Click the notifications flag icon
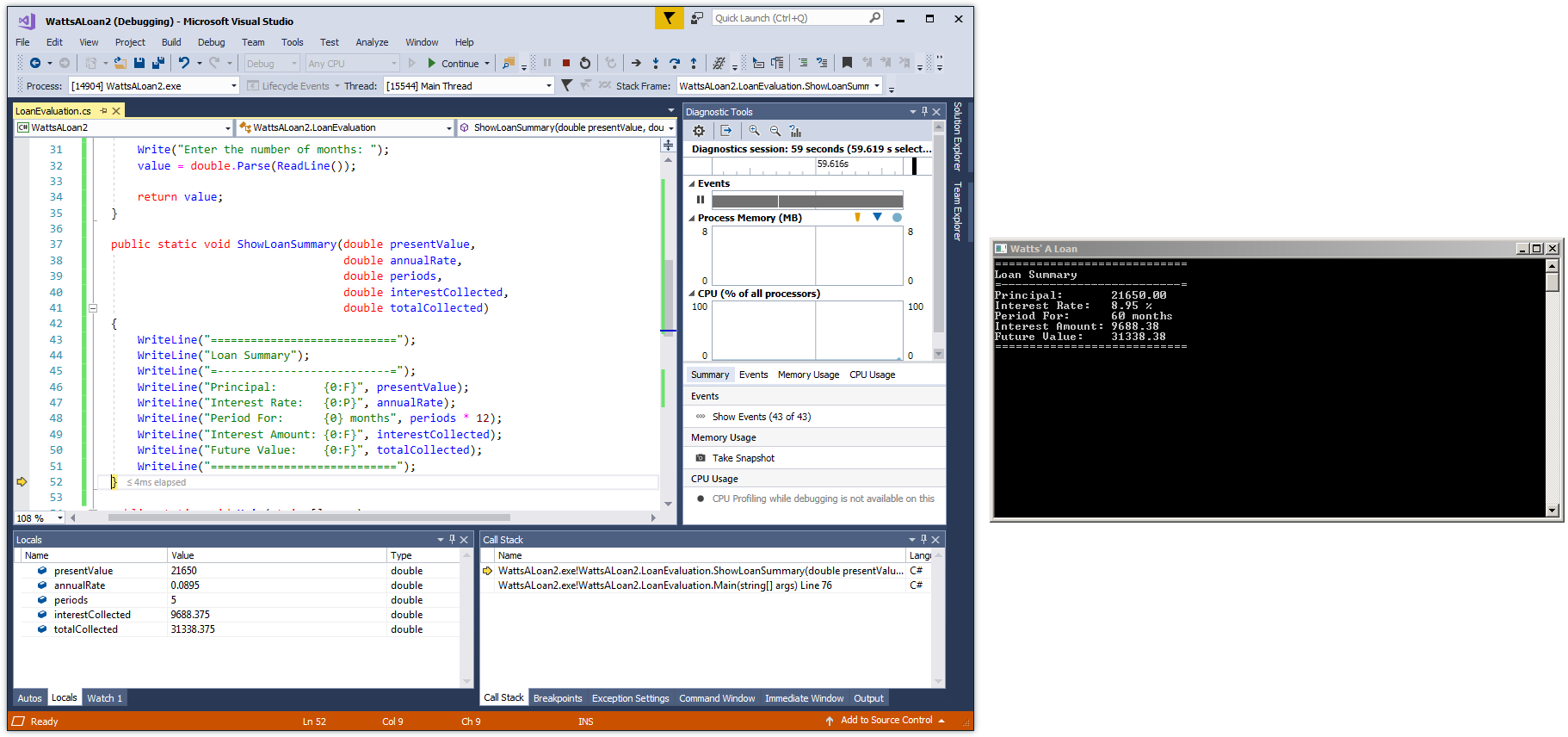 (669, 18)
